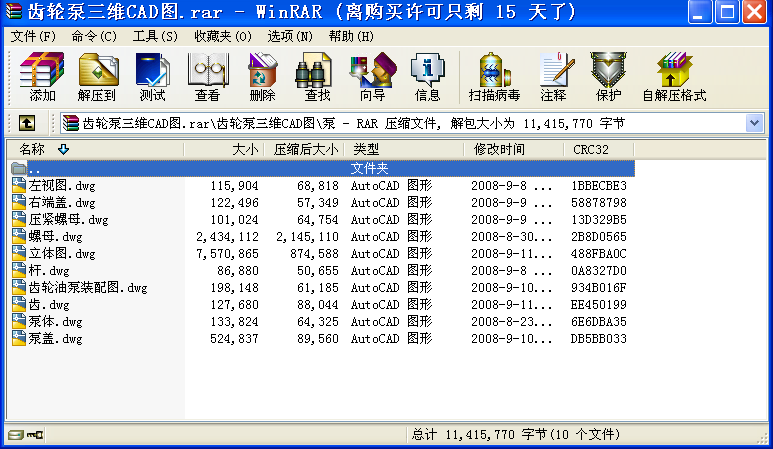Select file 齿轮油泵装配图.dwg

(x=87, y=287)
